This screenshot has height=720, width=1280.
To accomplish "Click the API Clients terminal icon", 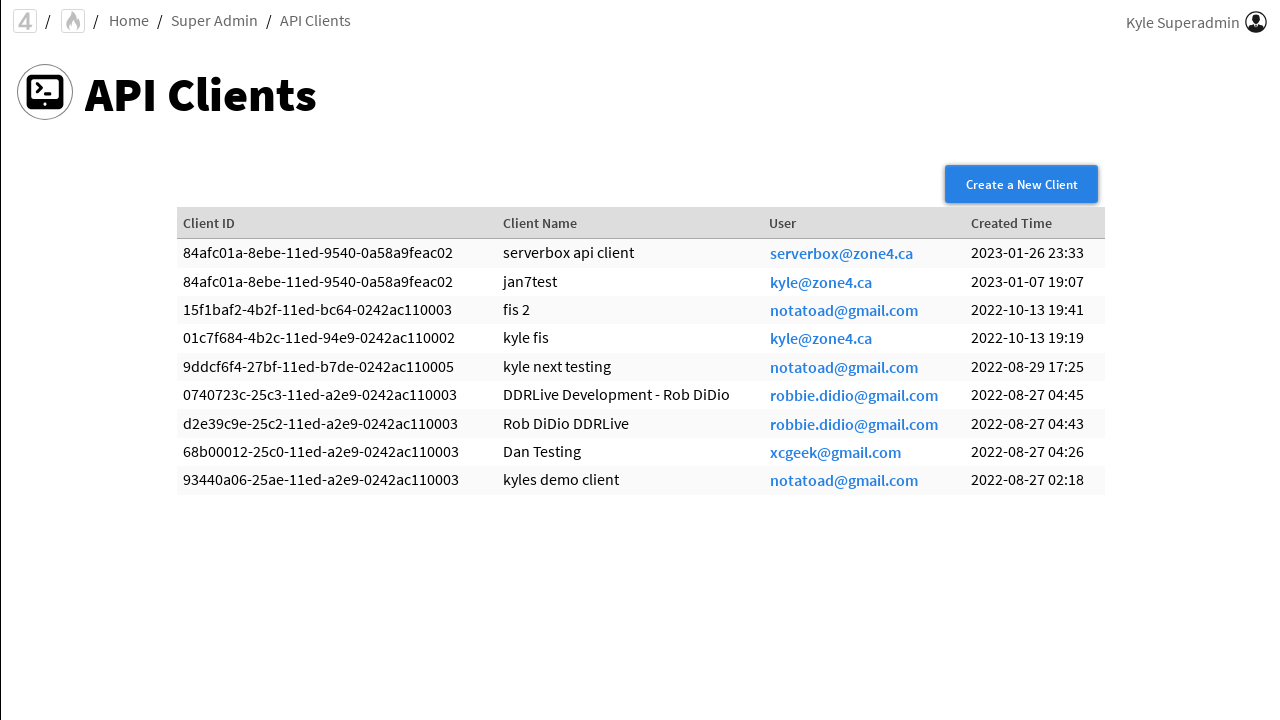I will (45, 92).
